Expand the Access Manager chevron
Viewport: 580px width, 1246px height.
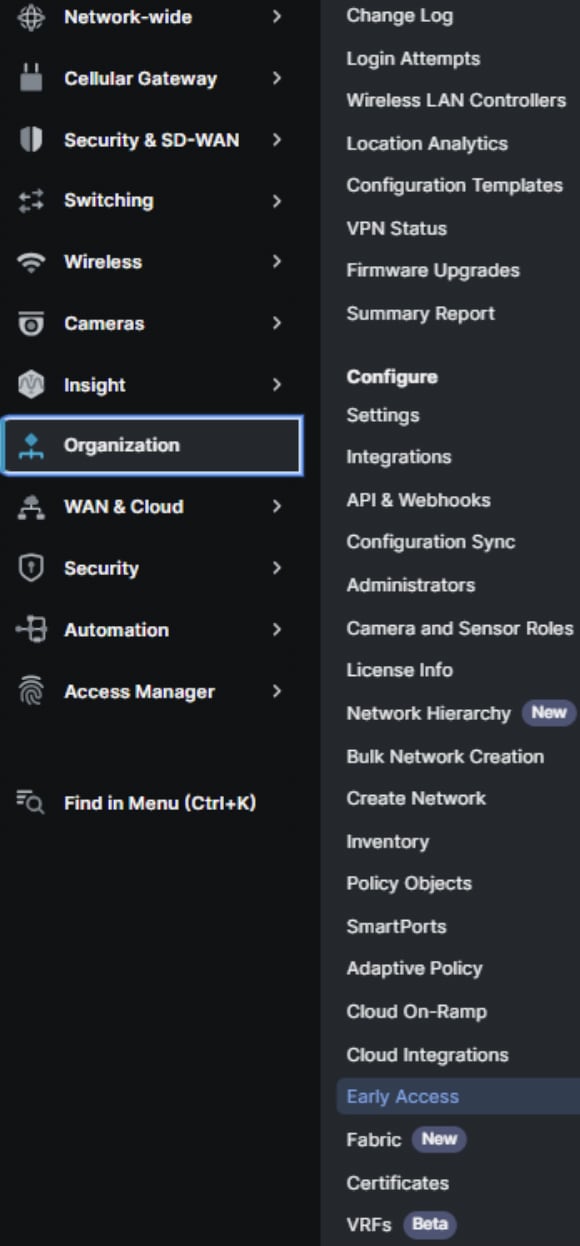tap(277, 691)
